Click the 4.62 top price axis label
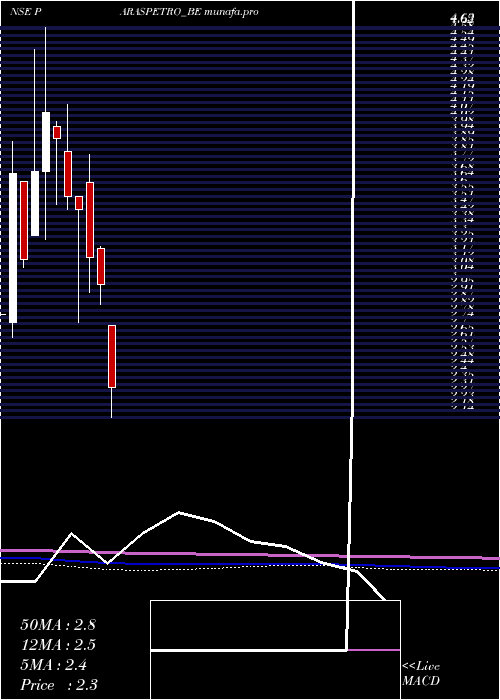 click(462, 18)
